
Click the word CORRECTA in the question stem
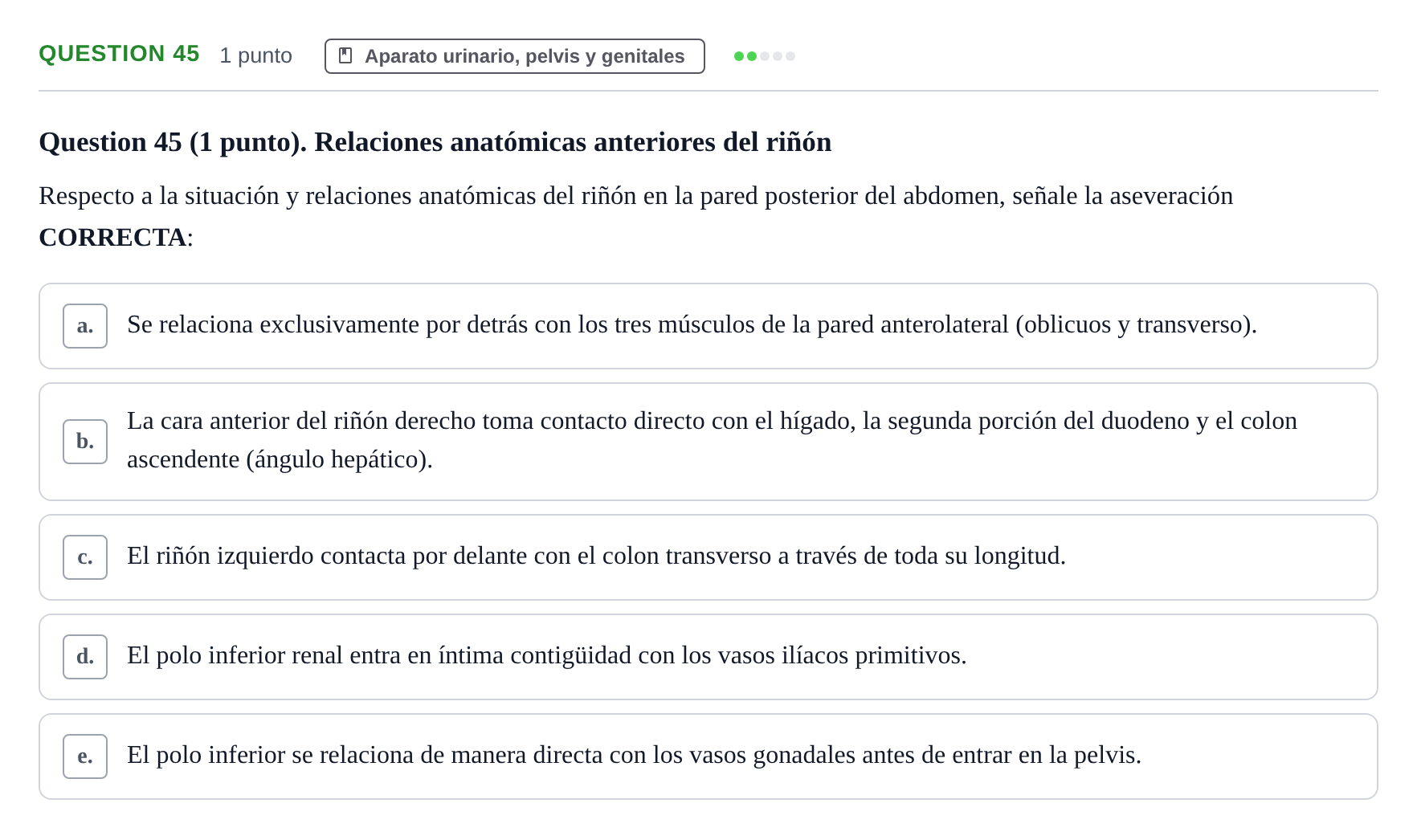click(112, 238)
